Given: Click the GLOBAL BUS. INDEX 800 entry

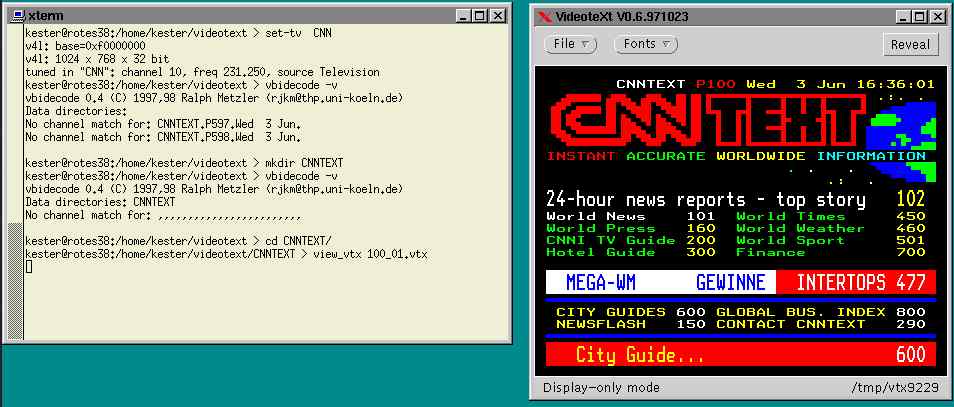Looking at the screenshot, I should 821,312.
